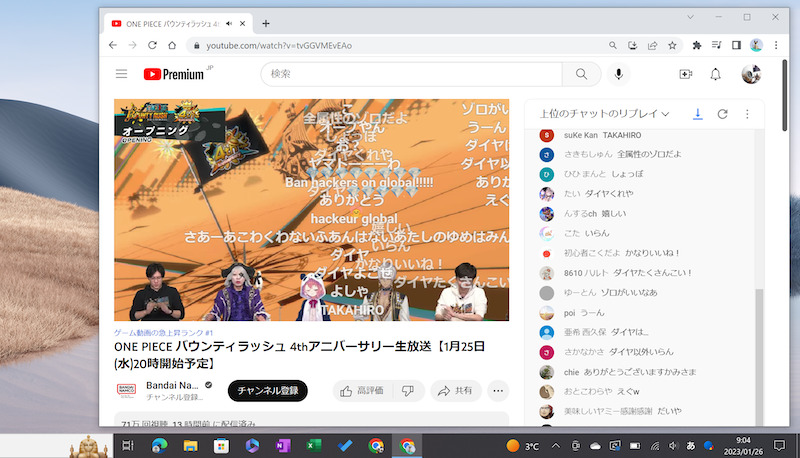This screenshot has height=458, width=800.
Task: Open a new browser tab
Action: point(265,22)
